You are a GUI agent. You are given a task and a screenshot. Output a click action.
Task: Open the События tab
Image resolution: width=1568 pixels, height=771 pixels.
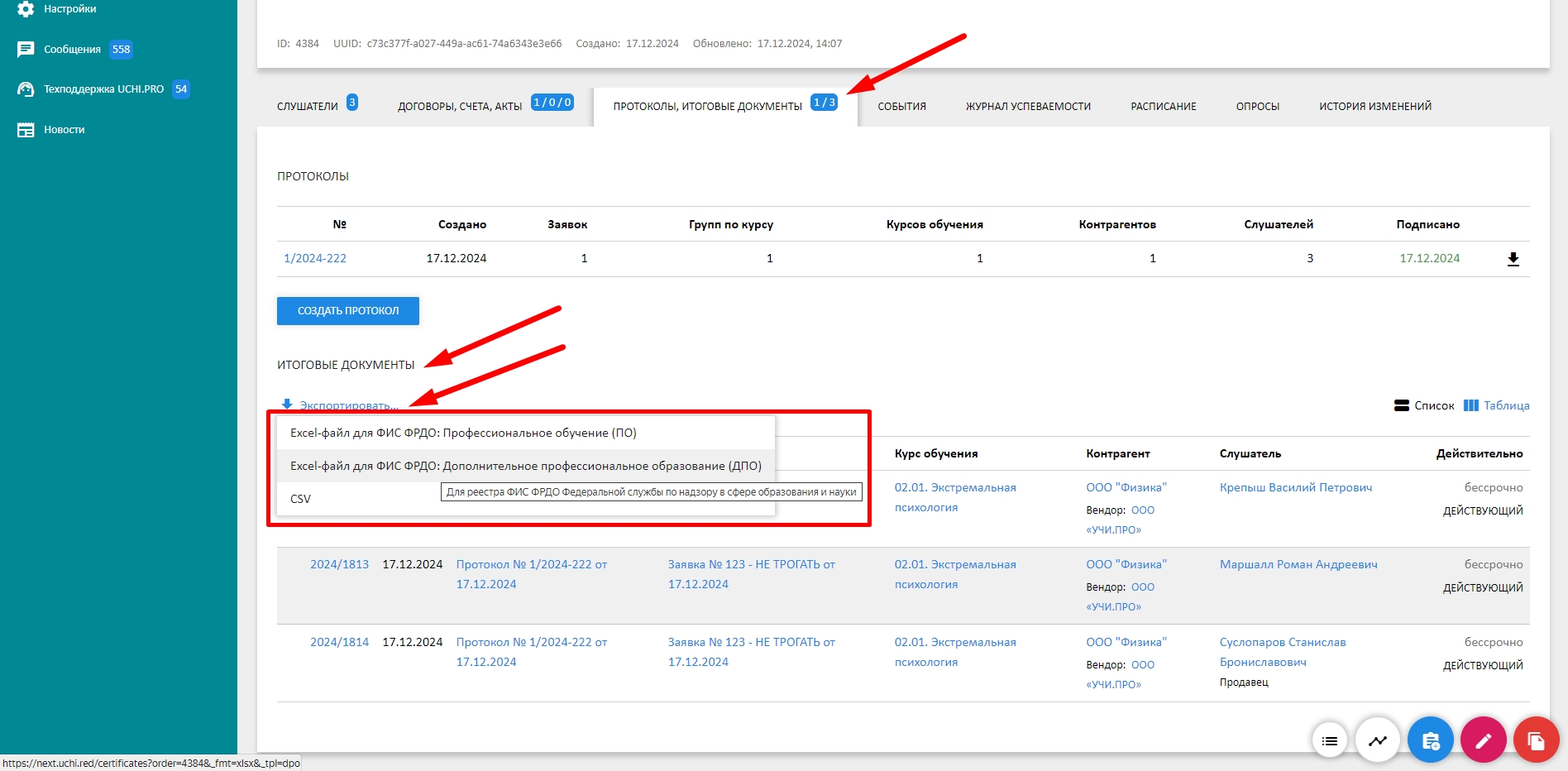click(x=901, y=106)
